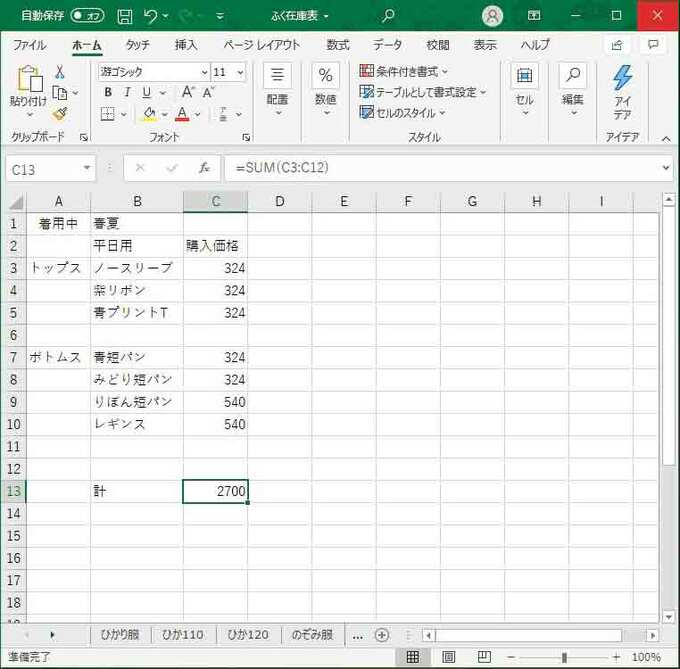Click the format painter brush icon
The width and height of the screenshot is (680, 669).
tap(60, 114)
